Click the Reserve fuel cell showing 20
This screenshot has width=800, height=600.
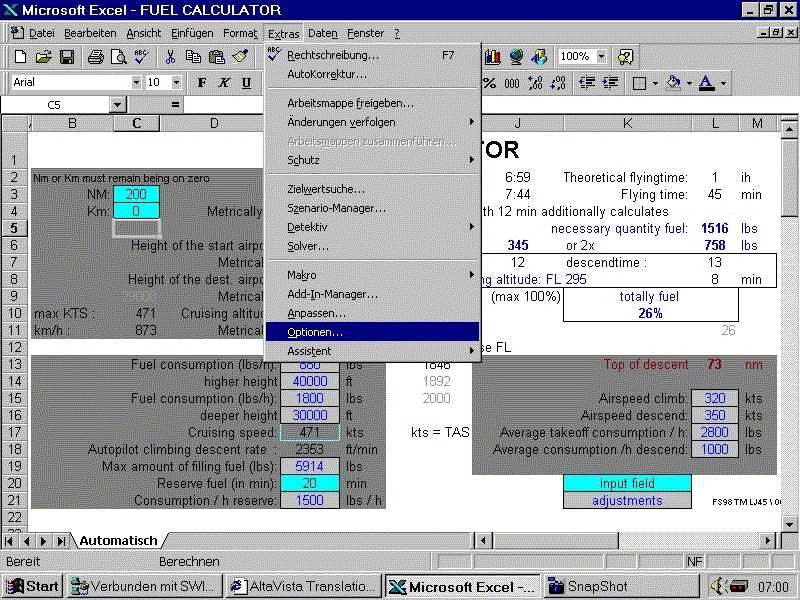point(310,484)
